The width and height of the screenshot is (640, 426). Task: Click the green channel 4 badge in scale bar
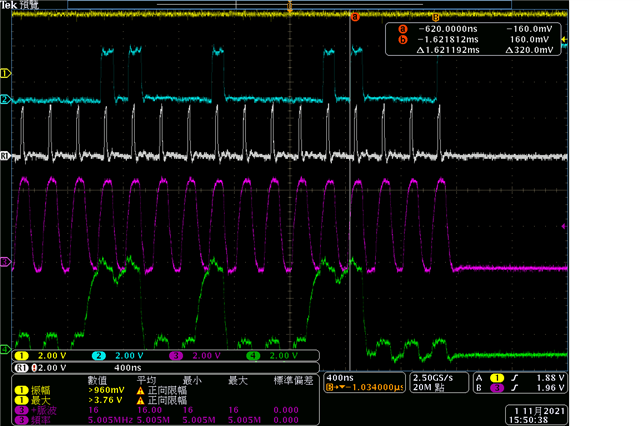click(x=253, y=356)
